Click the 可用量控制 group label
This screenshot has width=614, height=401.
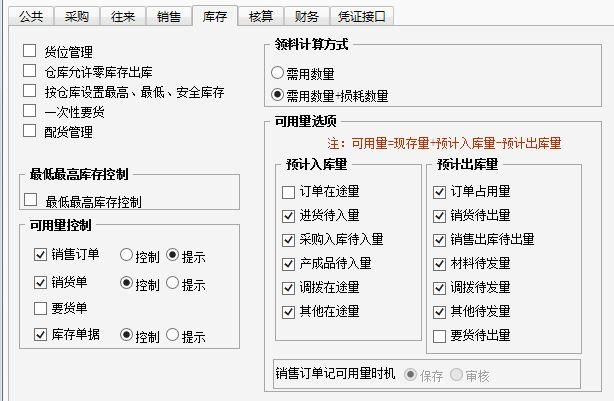pos(60,225)
